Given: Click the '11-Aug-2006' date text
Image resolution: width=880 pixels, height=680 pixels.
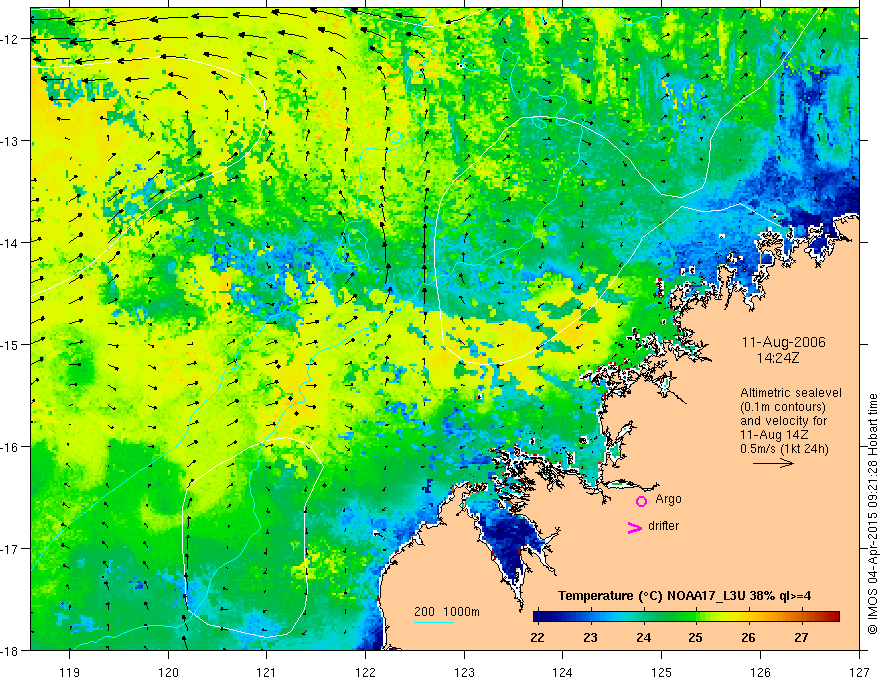Looking at the screenshot, I should tap(783, 342).
